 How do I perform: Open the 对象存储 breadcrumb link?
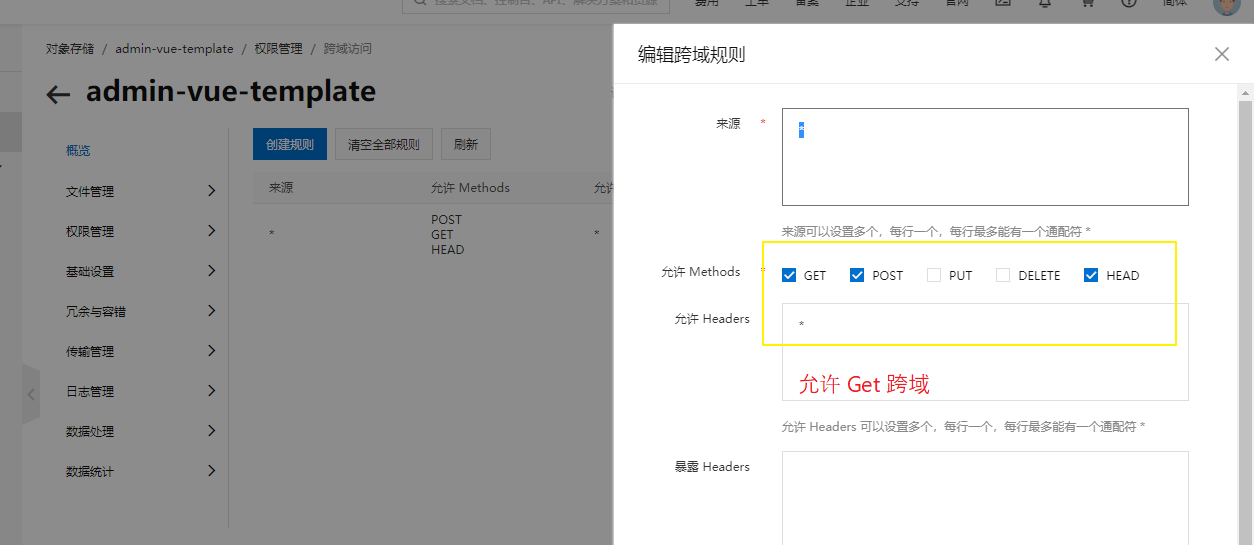coord(70,48)
